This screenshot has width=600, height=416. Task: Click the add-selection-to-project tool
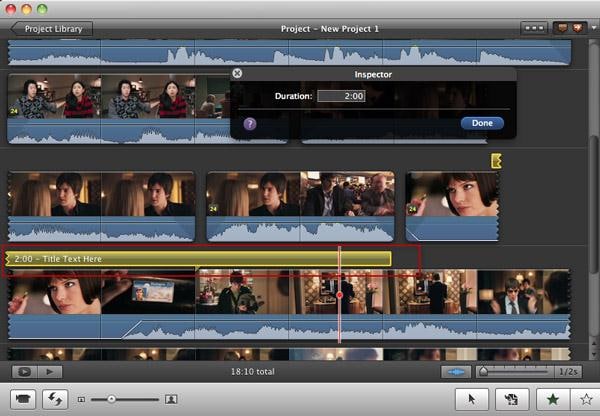(x=512, y=399)
